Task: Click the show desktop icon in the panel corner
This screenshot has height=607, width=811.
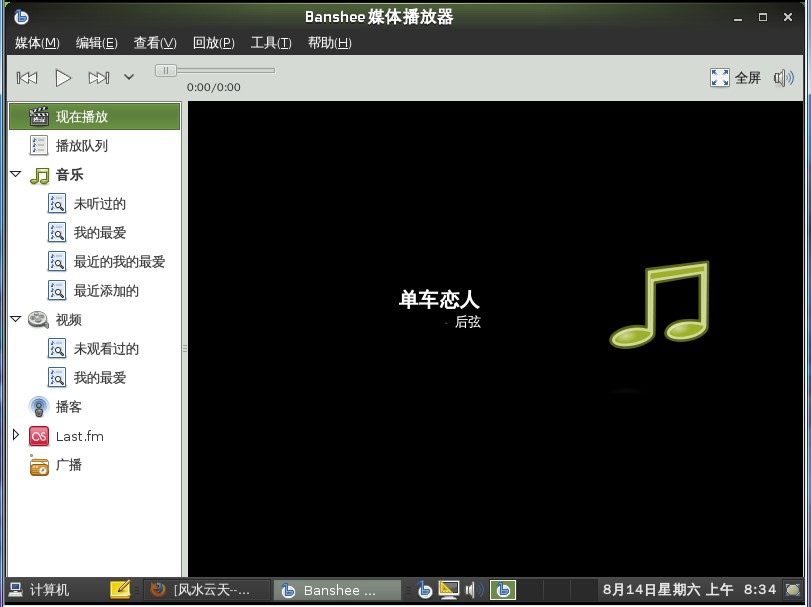Action: point(792,589)
